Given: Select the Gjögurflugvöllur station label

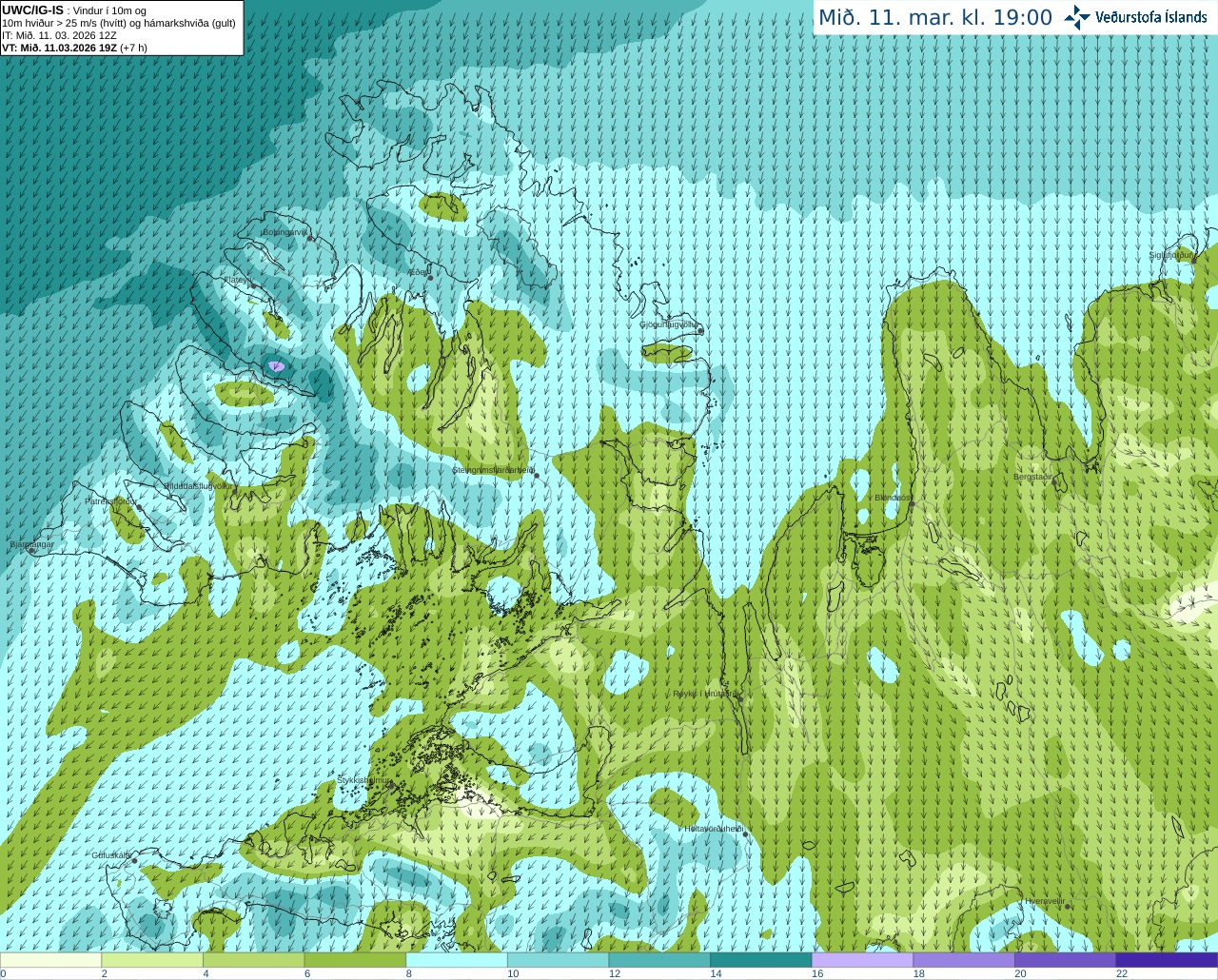Looking at the screenshot, I should pos(668,324).
